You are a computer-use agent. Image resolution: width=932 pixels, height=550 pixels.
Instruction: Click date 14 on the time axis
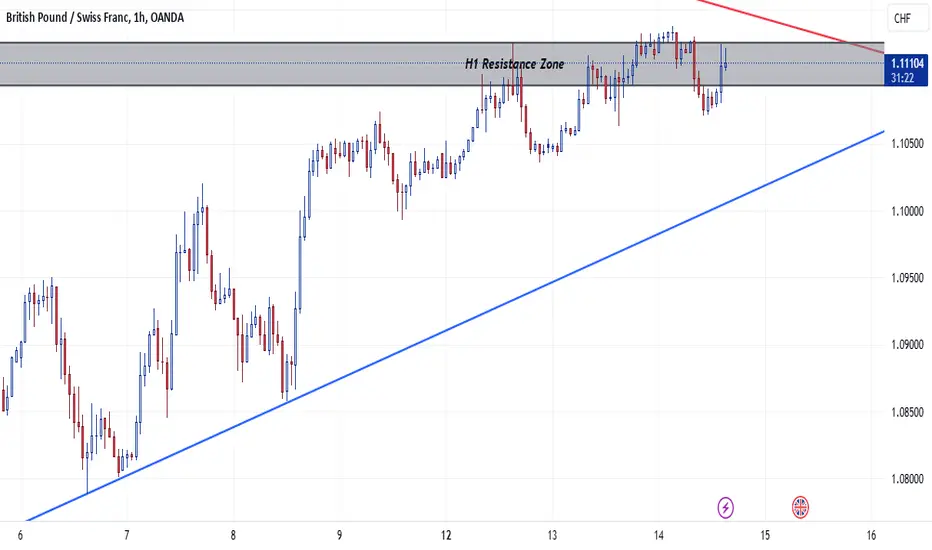pos(659,535)
